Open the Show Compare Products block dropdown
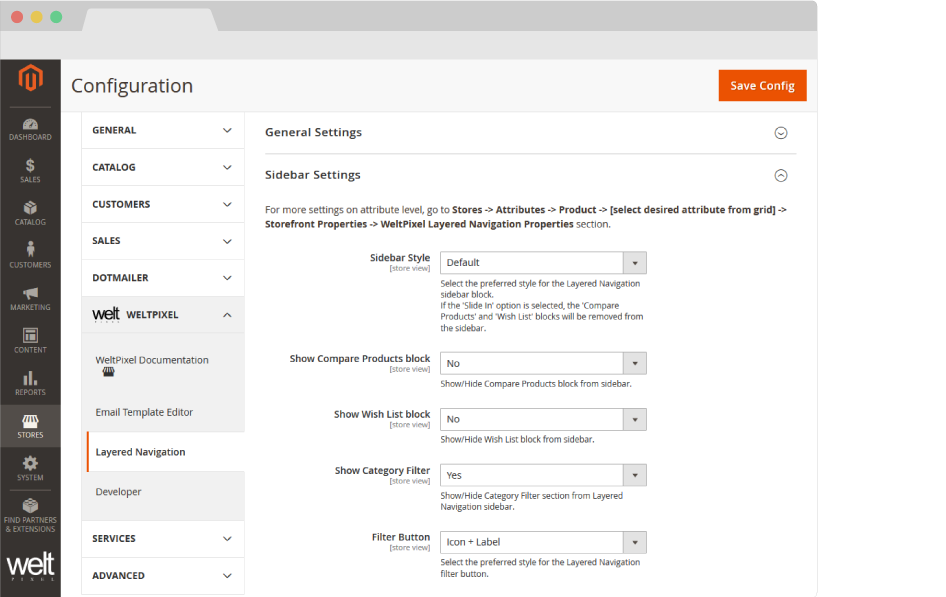Screen dimensions: 946x597 click(x=543, y=363)
